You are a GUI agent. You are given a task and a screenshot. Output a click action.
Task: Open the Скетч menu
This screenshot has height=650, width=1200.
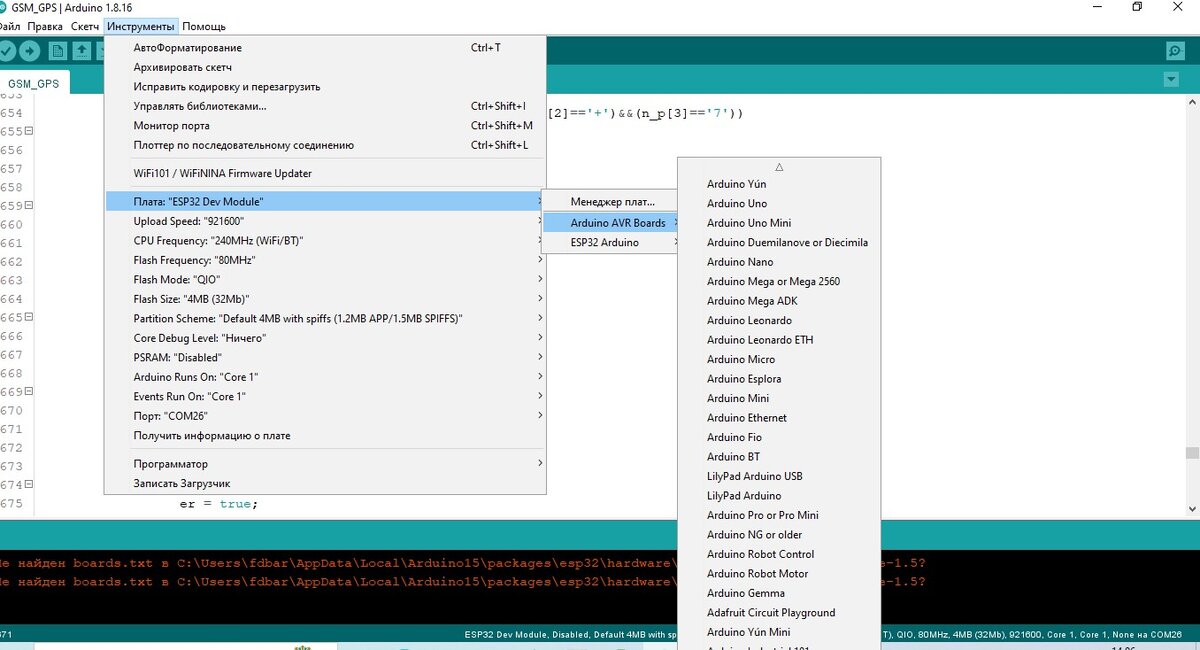[85, 26]
